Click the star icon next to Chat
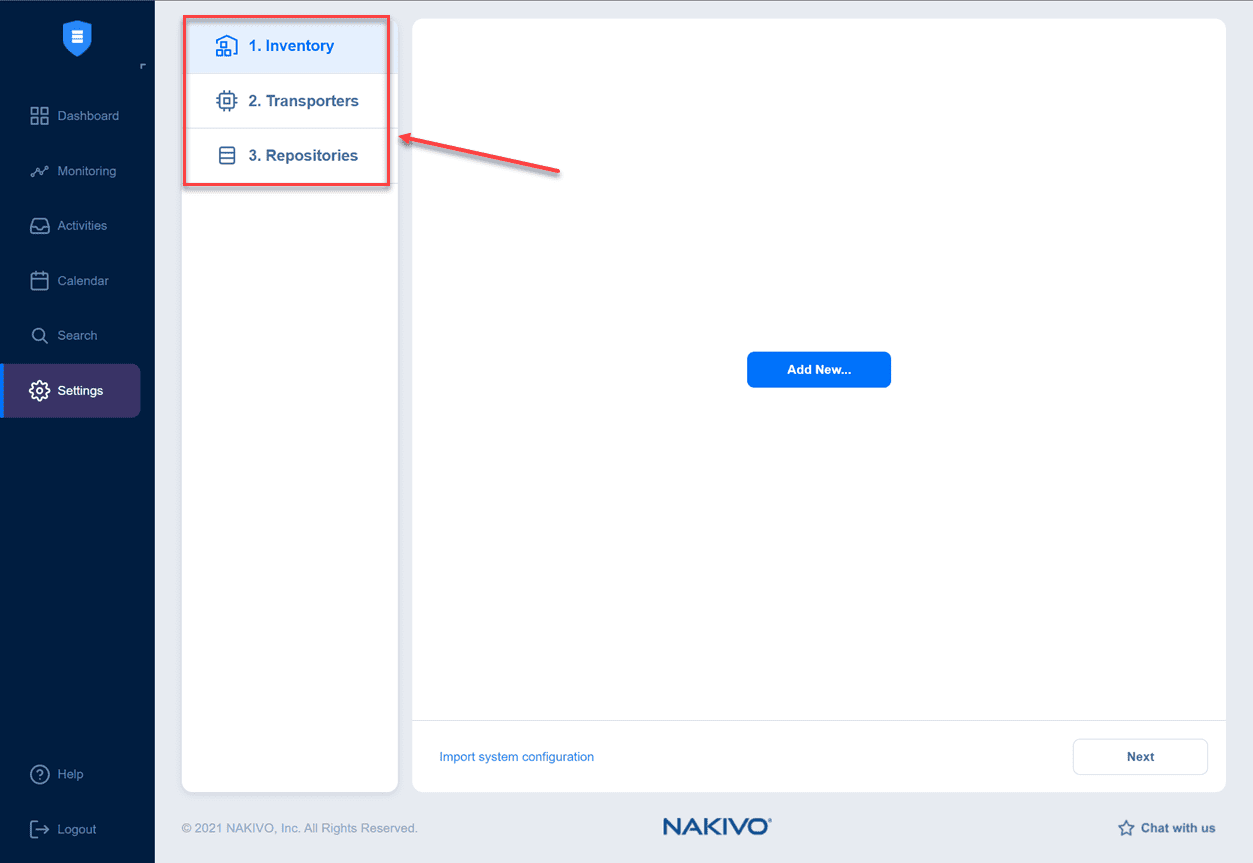The height and width of the screenshot is (863, 1253). point(1124,827)
